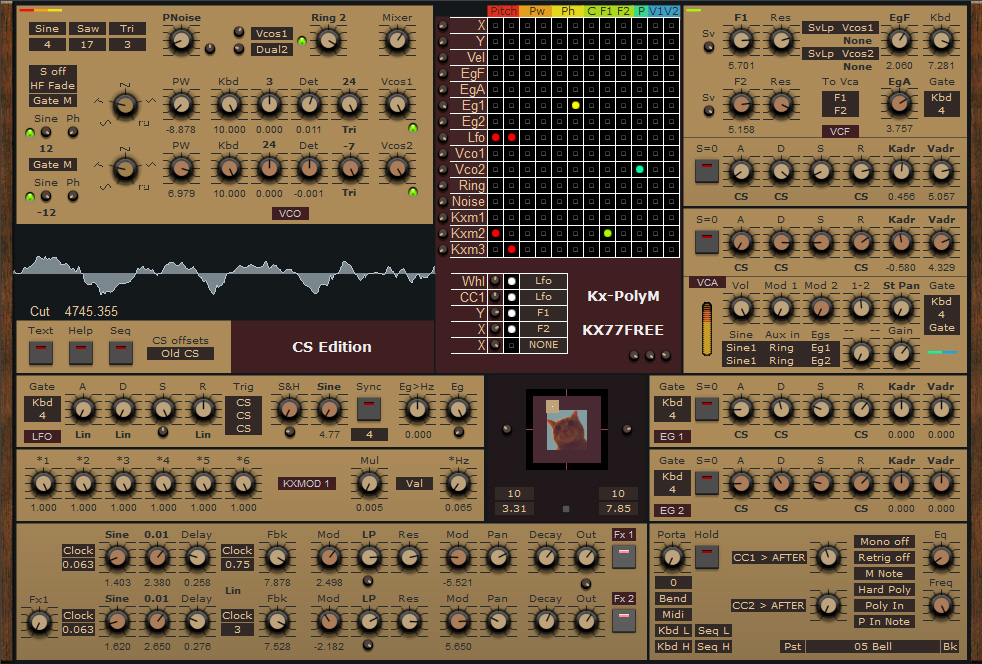Toggle the Fx 1 on/off switch
The height and width of the screenshot is (664, 982).
(624, 556)
